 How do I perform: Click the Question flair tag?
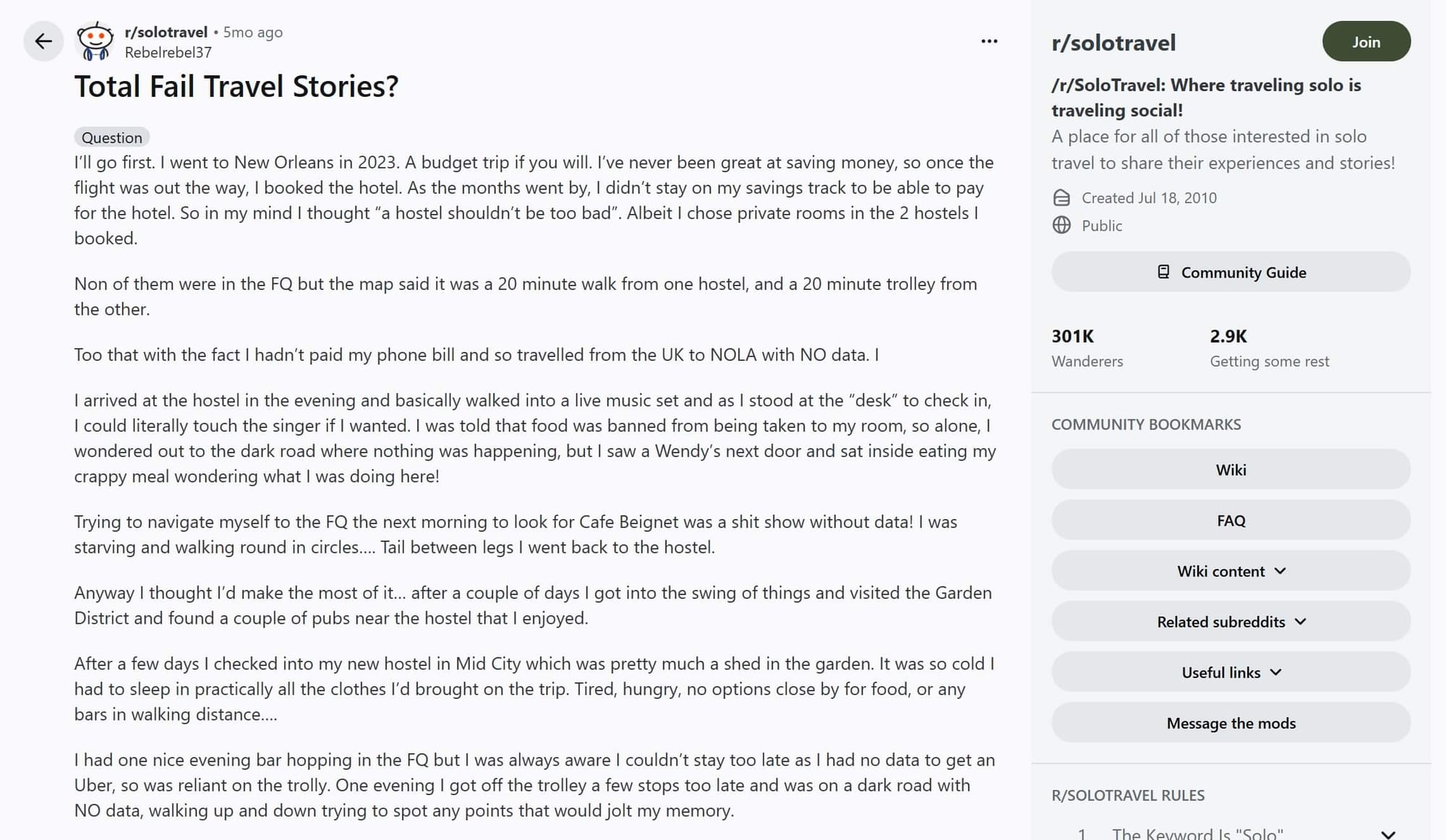point(112,137)
